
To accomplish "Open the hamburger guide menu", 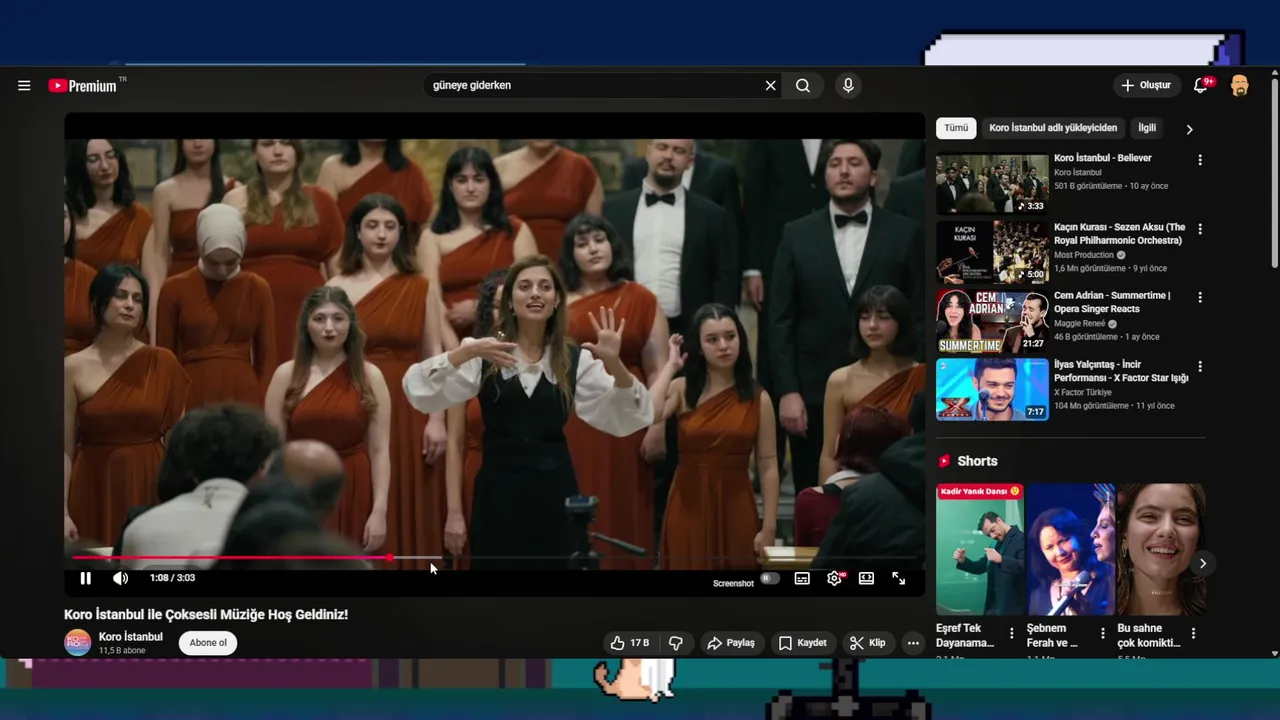I will click(x=24, y=86).
